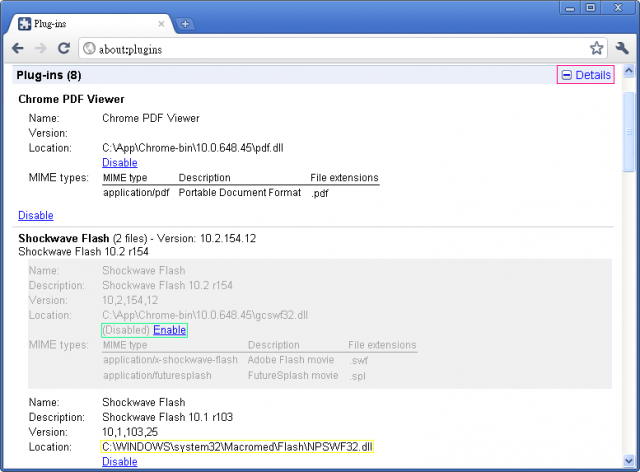Click the 'application/pdf' MIME type cell
640x472 pixels.
[136, 193]
